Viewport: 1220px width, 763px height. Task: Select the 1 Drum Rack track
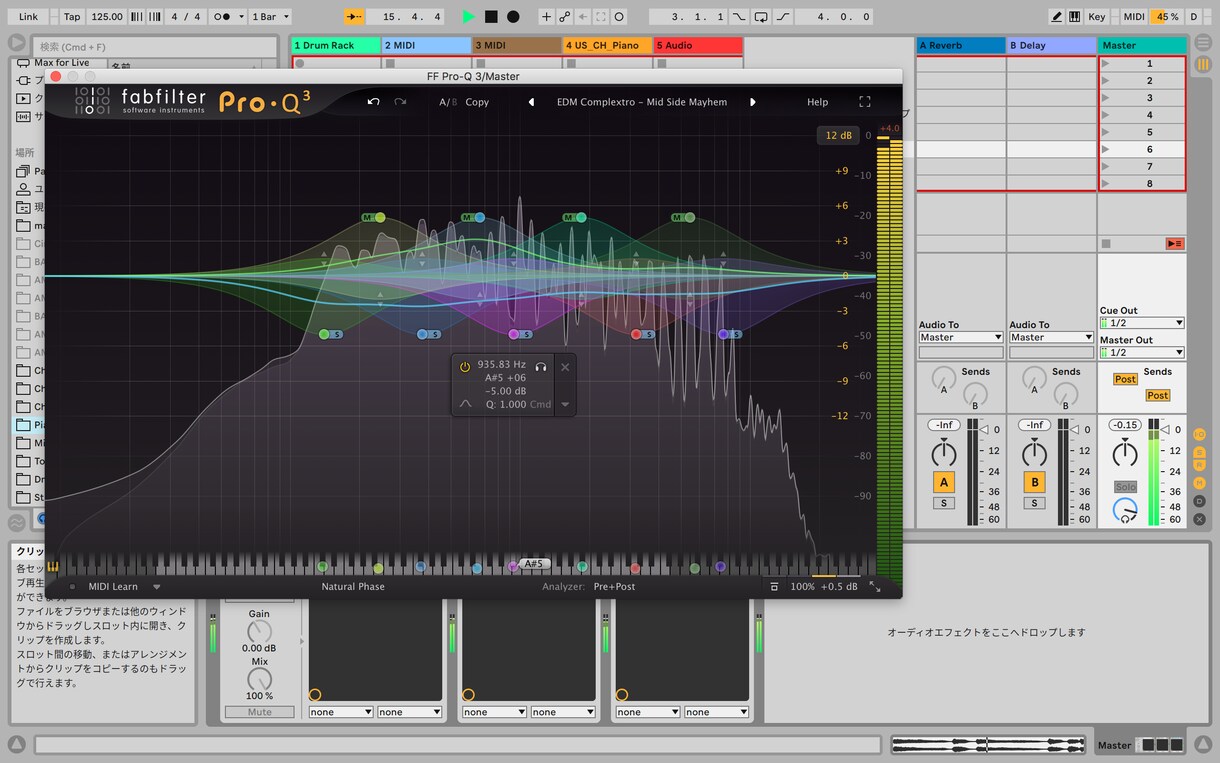click(x=336, y=45)
